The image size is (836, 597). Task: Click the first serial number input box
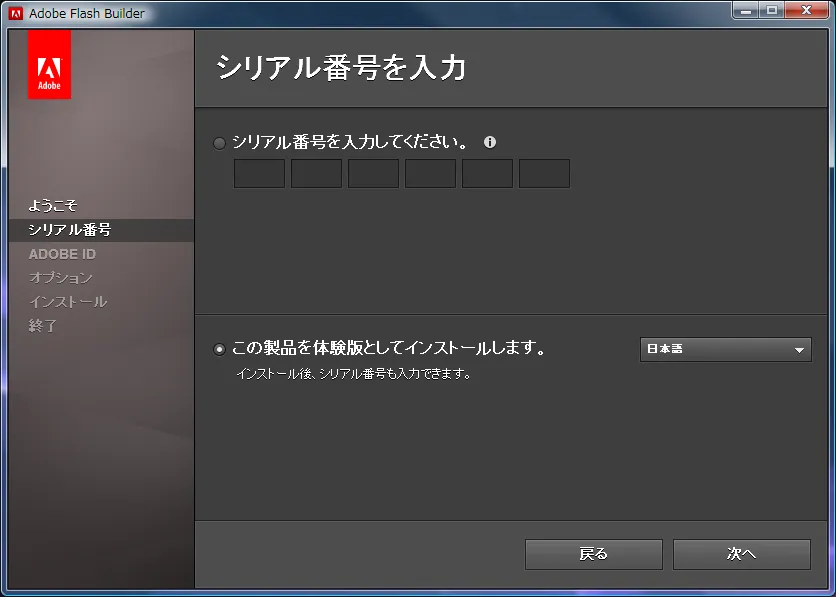[259, 173]
